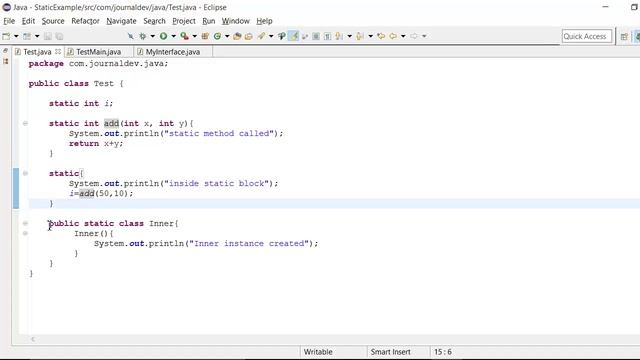The width and height of the screenshot is (640, 360).
Task: Click the Quick Access search field
Action: click(x=587, y=36)
